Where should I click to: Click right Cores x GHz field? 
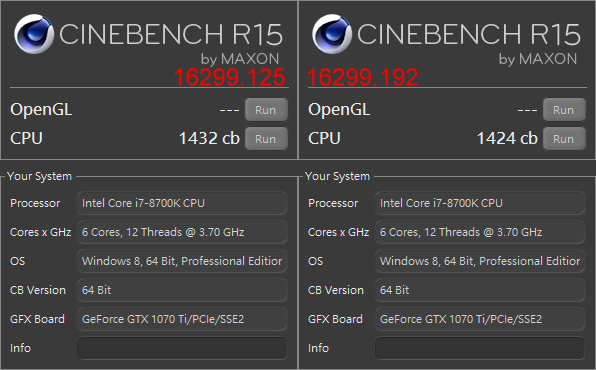[x=480, y=232]
